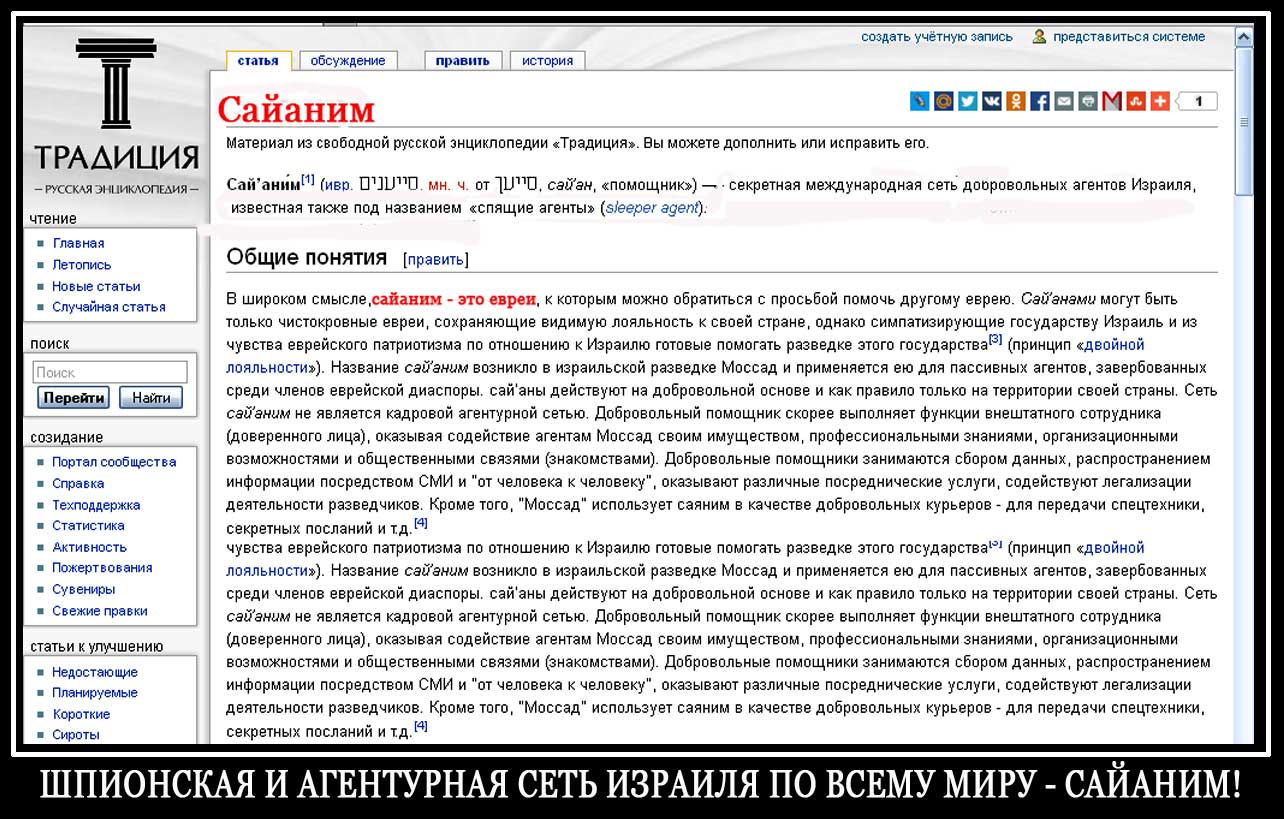Click the Найти button

point(151,398)
